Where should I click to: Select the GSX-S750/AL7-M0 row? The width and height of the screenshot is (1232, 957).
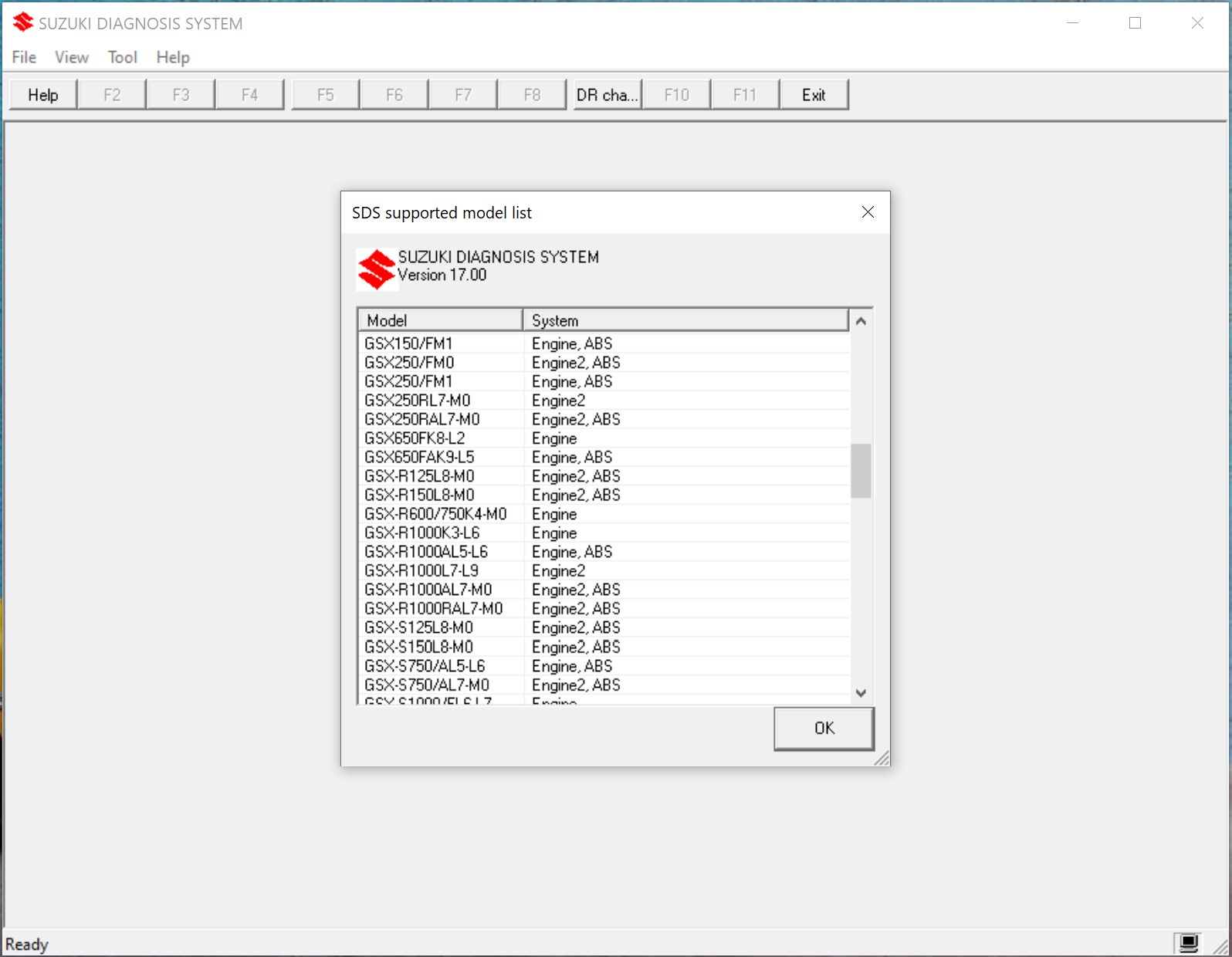604,685
